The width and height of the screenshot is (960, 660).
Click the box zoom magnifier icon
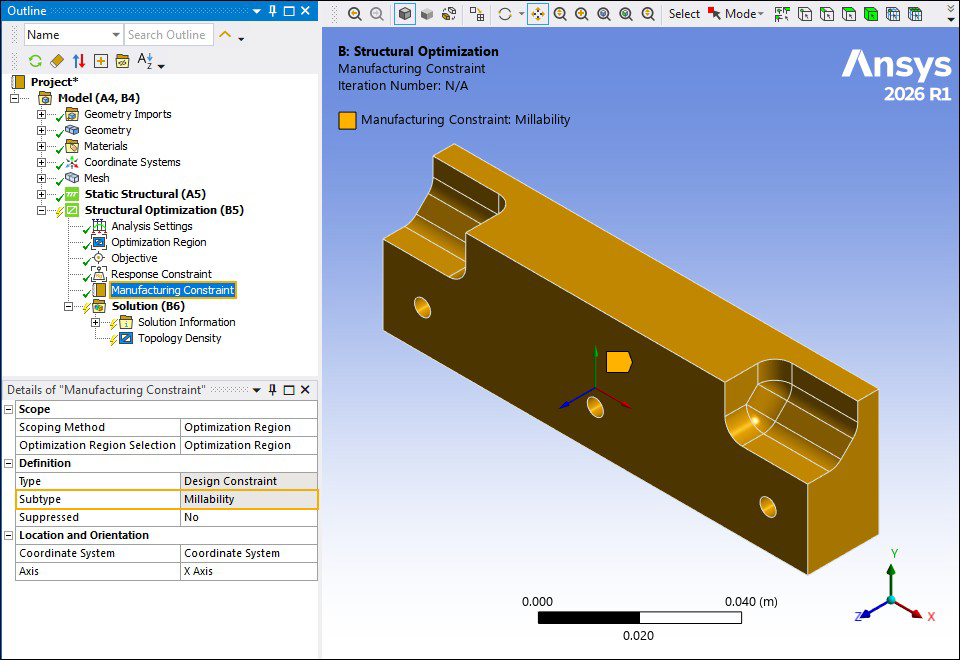click(604, 14)
